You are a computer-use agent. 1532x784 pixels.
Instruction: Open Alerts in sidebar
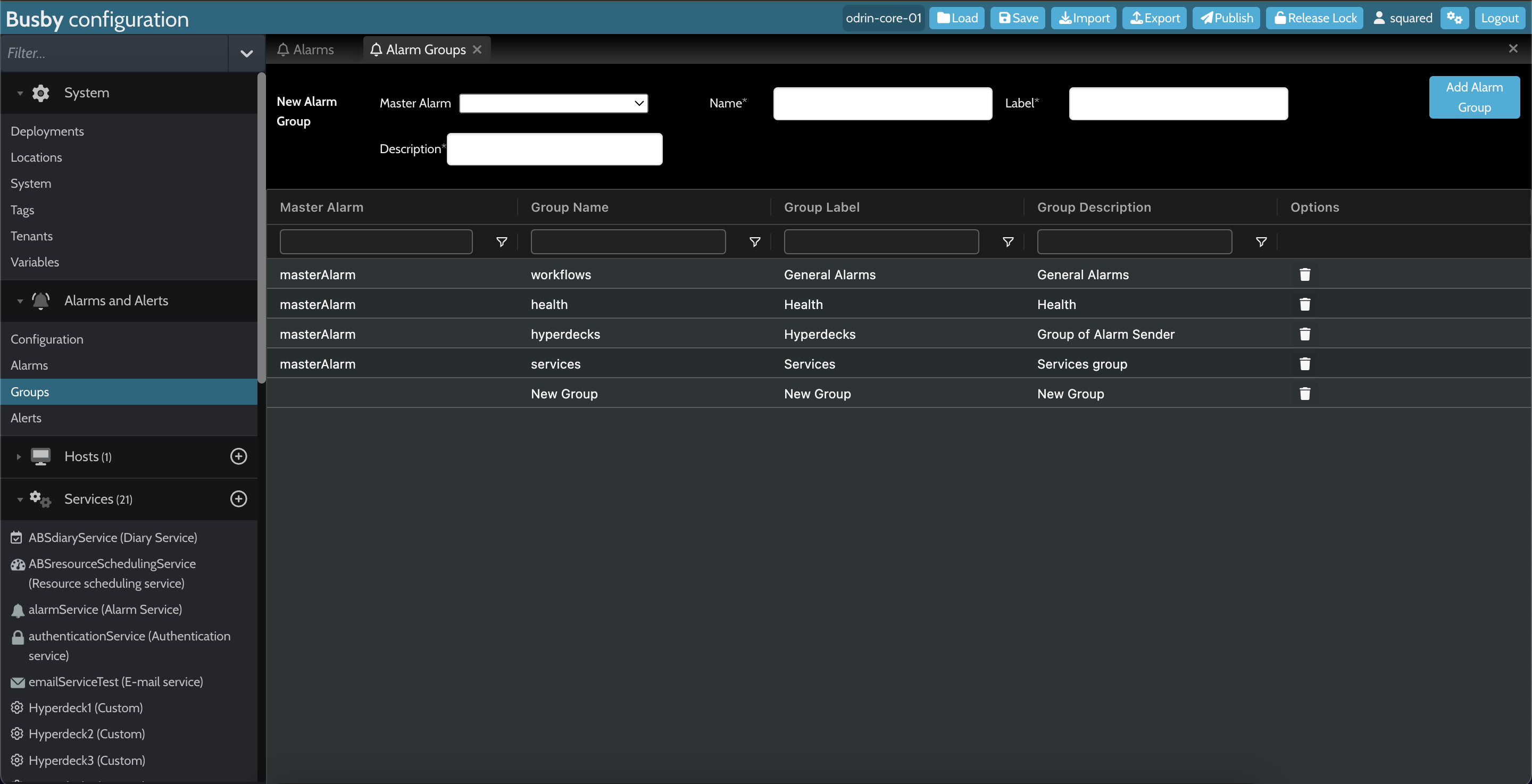[x=26, y=418]
